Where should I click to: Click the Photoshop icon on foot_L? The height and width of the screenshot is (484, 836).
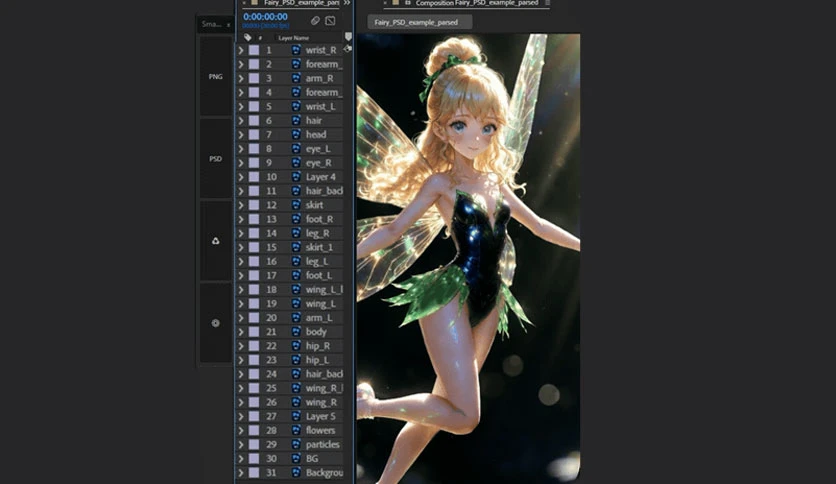tap(296, 275)
